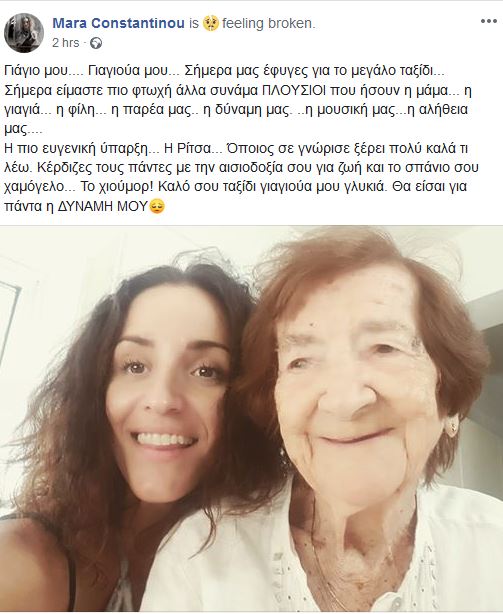This screenshot has height=614, width=503.
Task: Click the globe public privacy icon
Action: click(96, 43)
